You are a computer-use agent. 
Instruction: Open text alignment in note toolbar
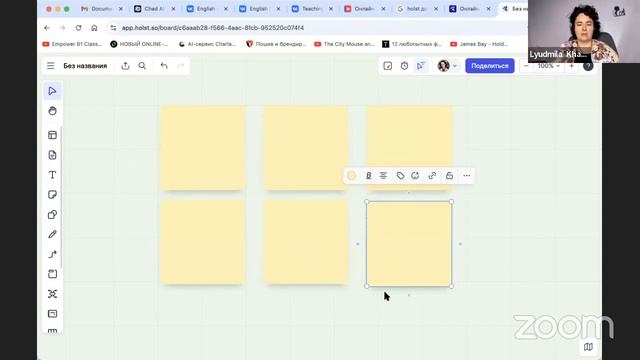pyautogui.click(x=383, y=176)
